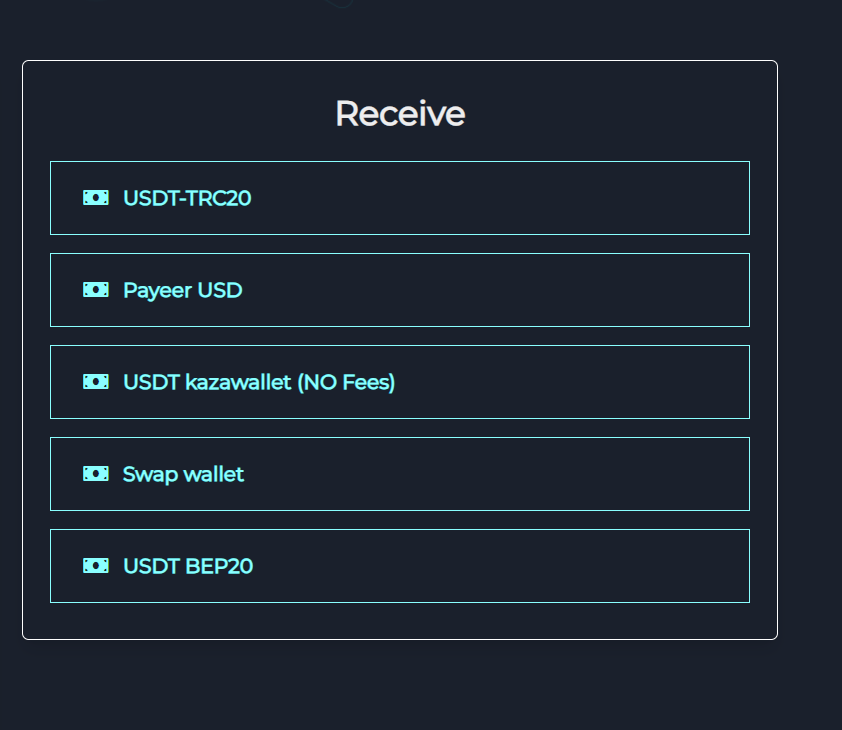Click the banknote icon next to Swap wallet
Screen dimensions: 842x730
coord(95,473)
